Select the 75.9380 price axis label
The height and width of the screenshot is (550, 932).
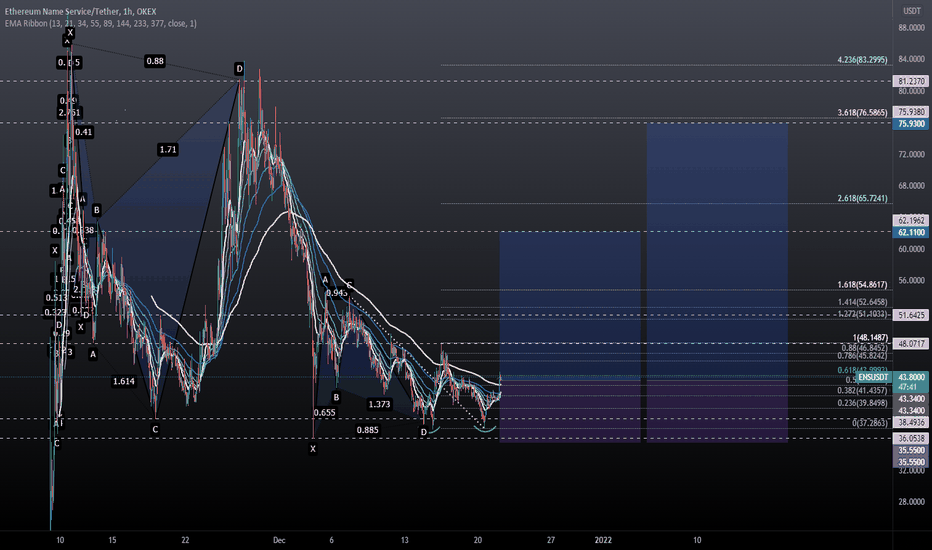tap(911, 112)
